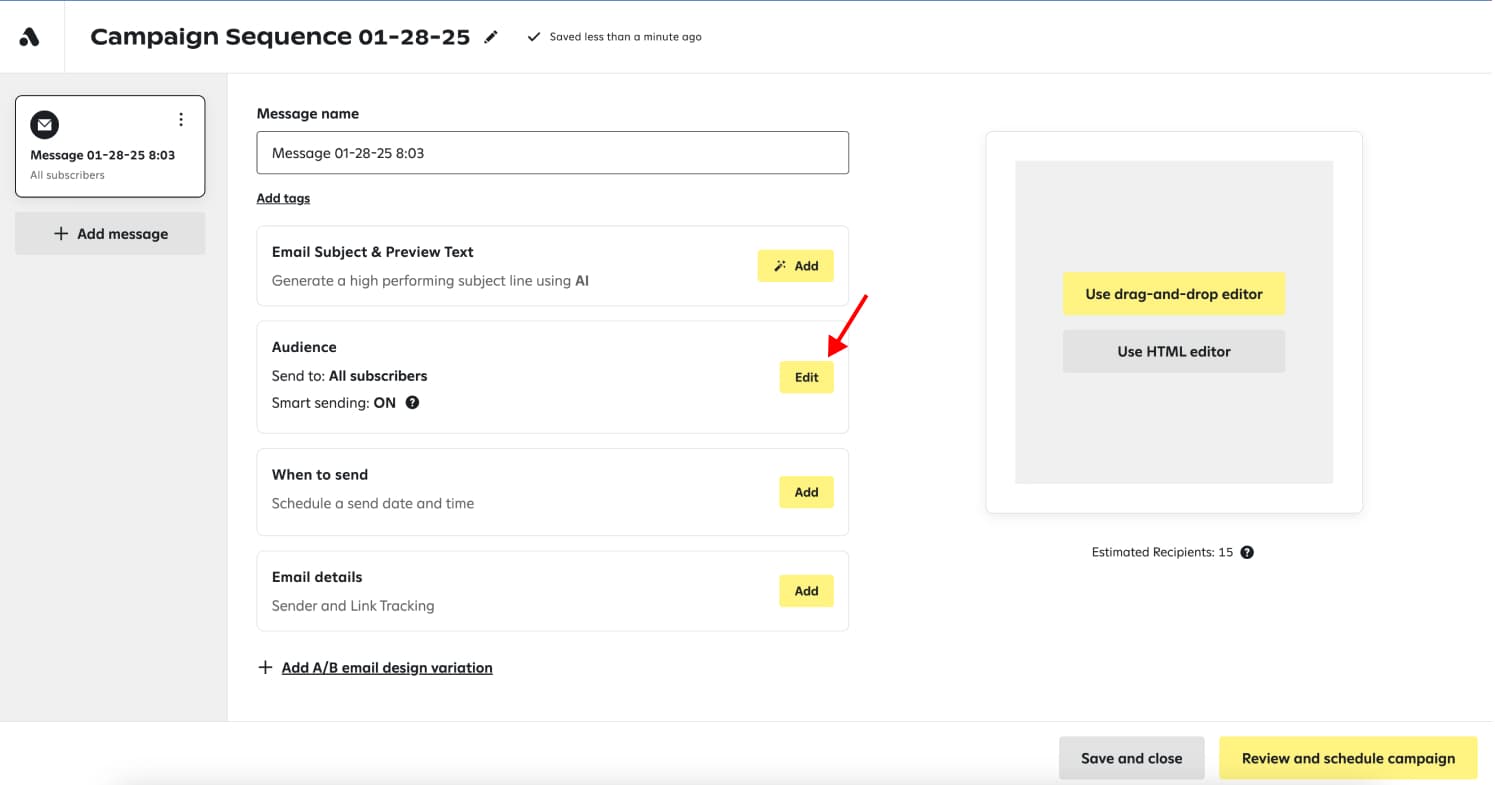
Task: Add a send date in When to send
Action: (x=806, y=492)
